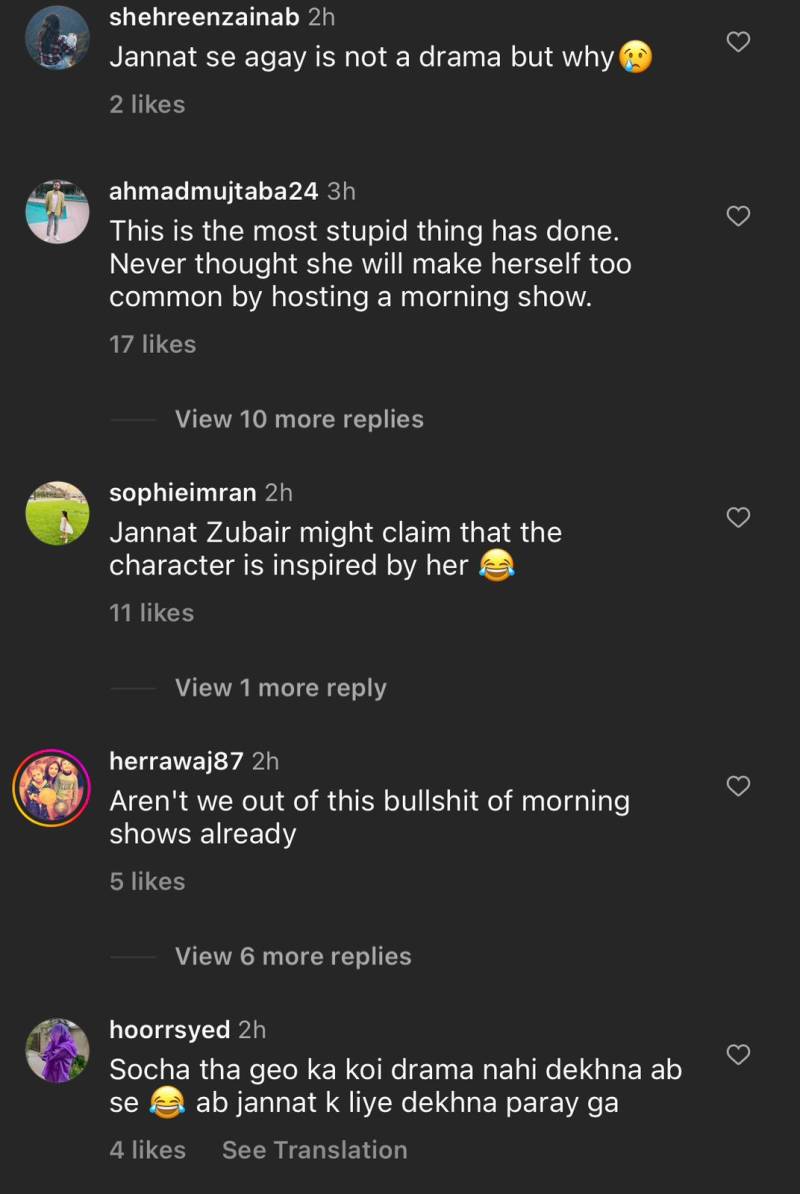Go to ahmadmujtaba24 username profile
The width and height of the screenshot is (800, 1194).
[213, 191]
